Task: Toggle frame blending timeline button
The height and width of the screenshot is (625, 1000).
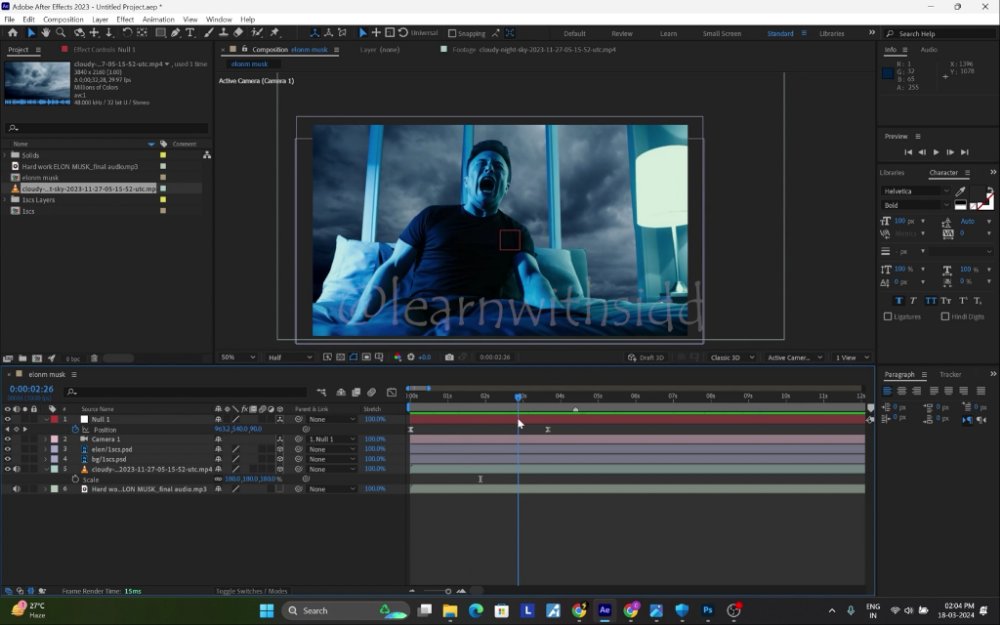Action: (x=356, y=392)
